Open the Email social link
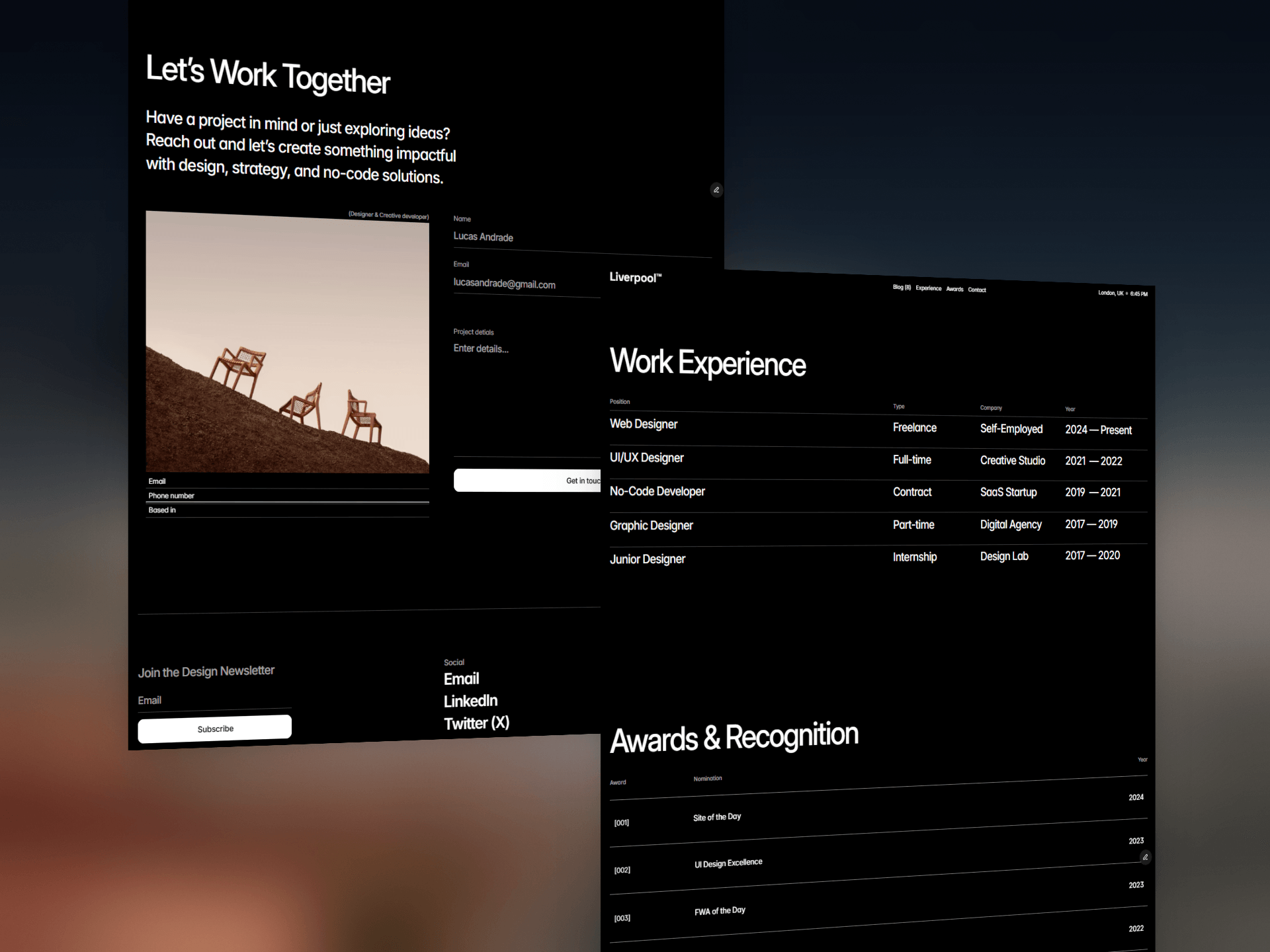The image size is (1270, 952). click(x=461, y=679)
